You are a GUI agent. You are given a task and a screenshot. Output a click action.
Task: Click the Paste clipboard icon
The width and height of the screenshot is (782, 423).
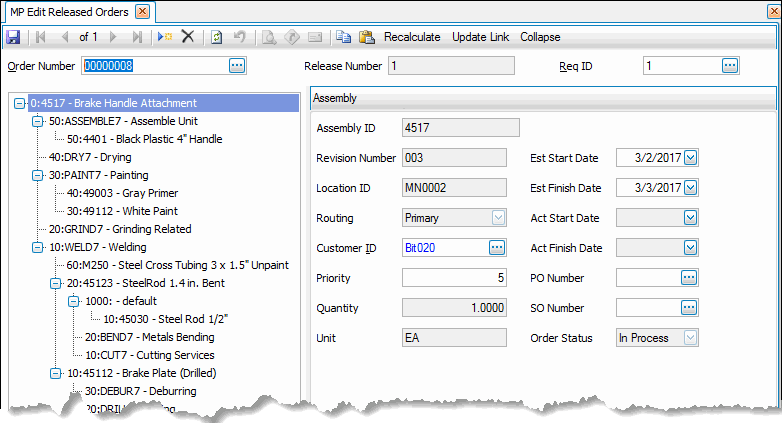(366, 37)
